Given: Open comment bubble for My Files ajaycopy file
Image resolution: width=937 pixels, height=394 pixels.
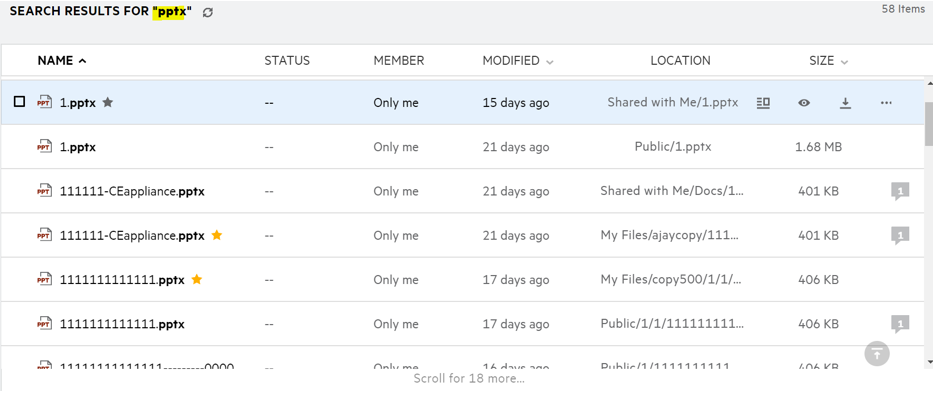Looking at the screenshot, I should tap(900, 236).
